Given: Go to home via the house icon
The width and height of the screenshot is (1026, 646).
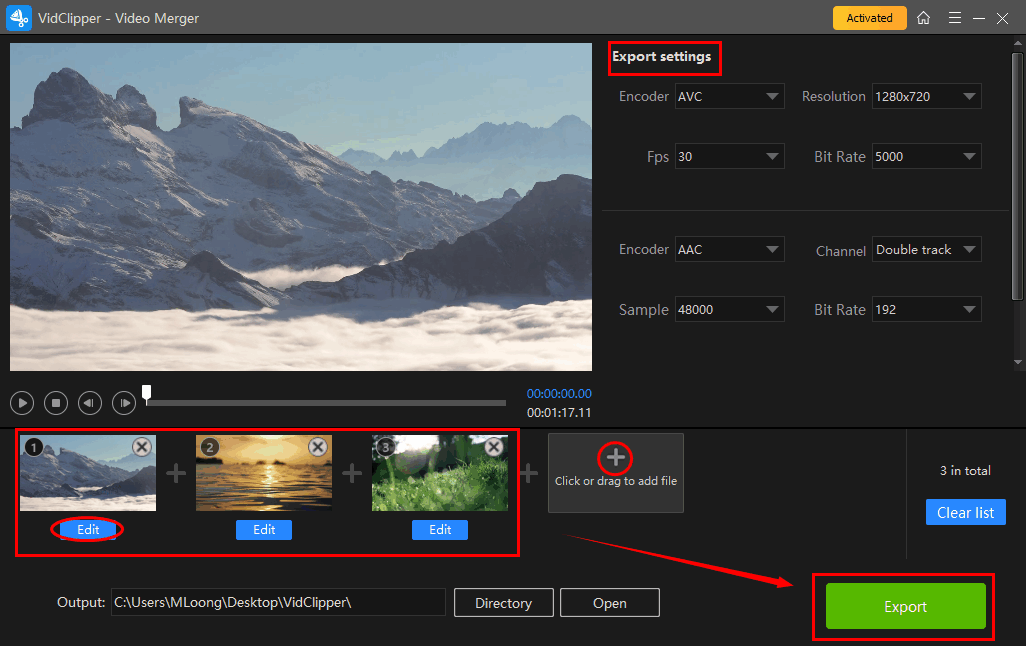Looking at the screenshot, I should coord(923,18).
